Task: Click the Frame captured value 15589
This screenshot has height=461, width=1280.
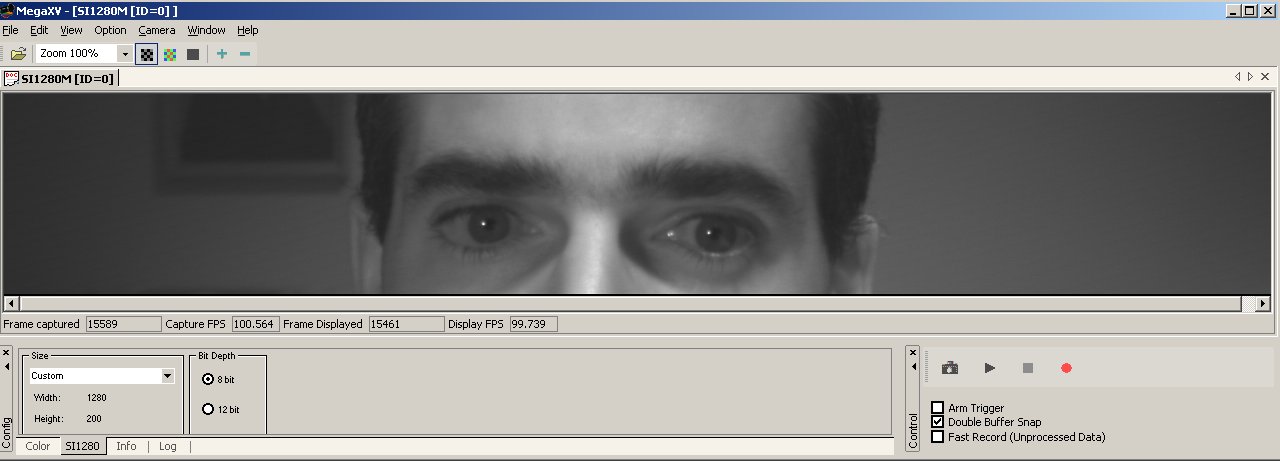Action: (x=124, y=324)
